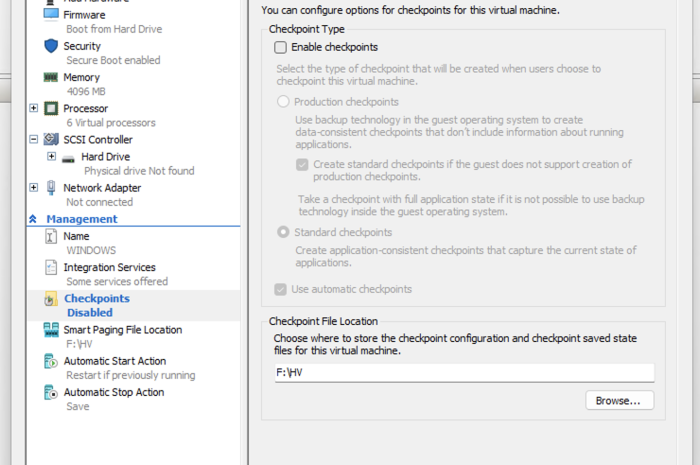Expand the Processor tree node
Screen dimensions: 700x465
(x=35, y=108)
